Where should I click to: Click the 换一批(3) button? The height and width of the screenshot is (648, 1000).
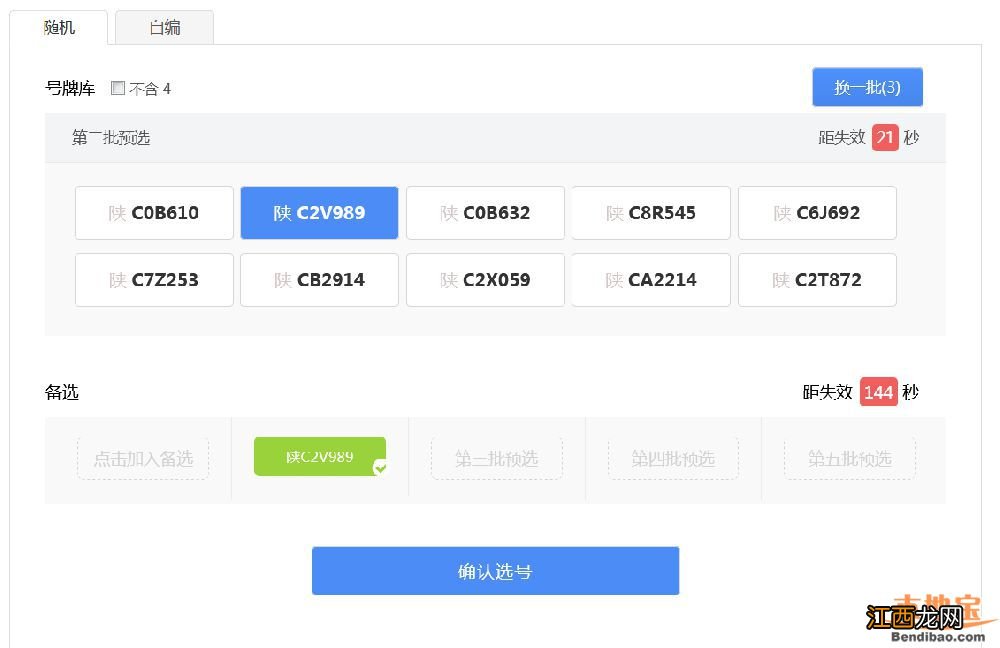(867, 87)
